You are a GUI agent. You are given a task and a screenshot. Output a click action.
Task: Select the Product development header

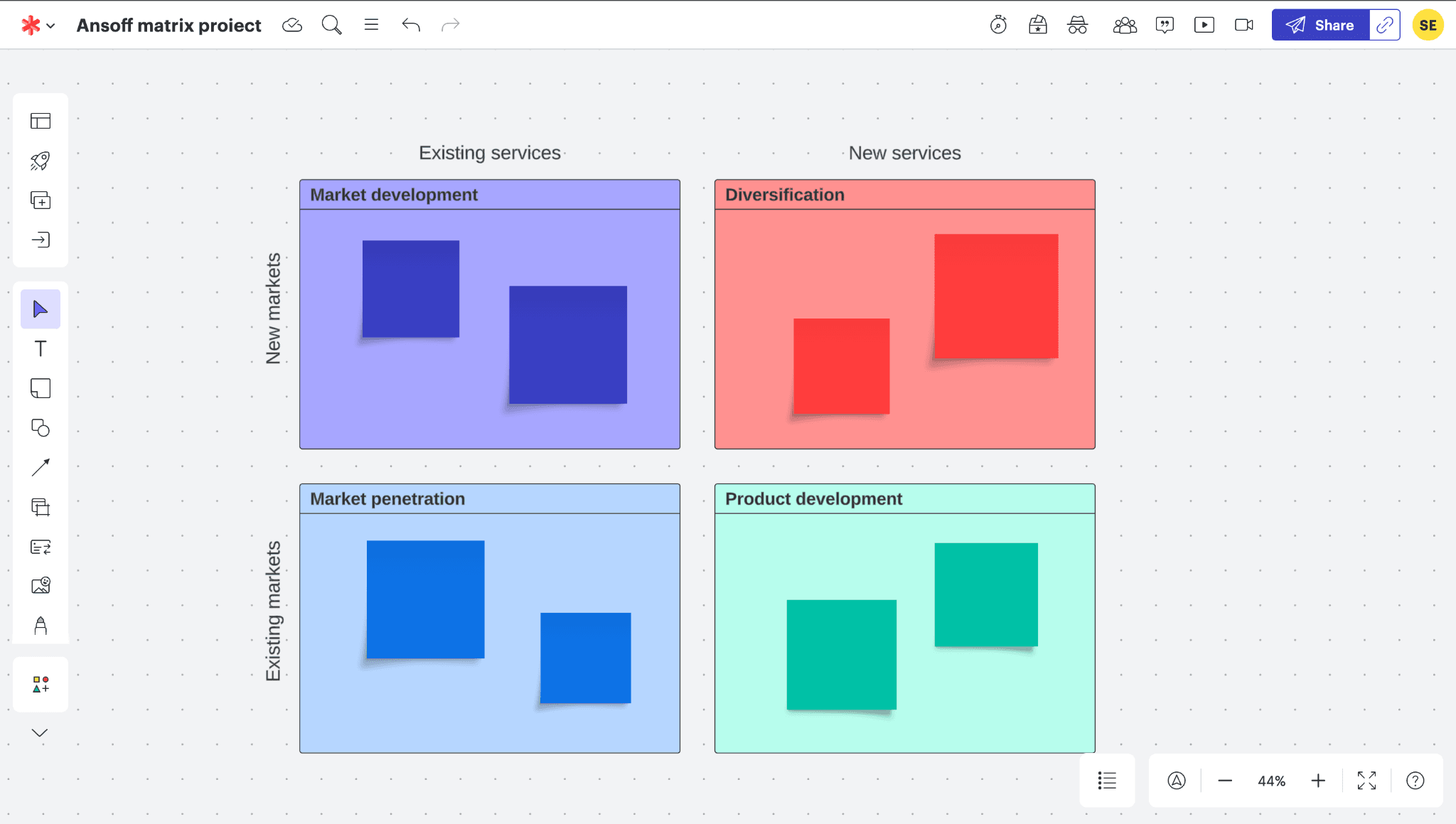pyautogui.click(x=904, y=499)
